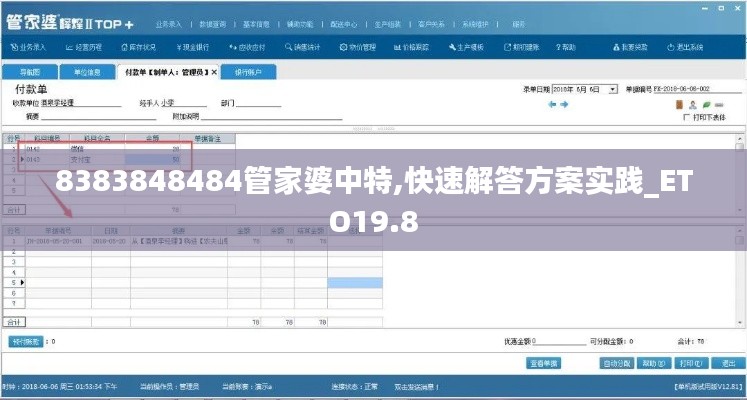Open 经营历程 in the blue toolbar

pyautogui.click(x=83, y=48)
